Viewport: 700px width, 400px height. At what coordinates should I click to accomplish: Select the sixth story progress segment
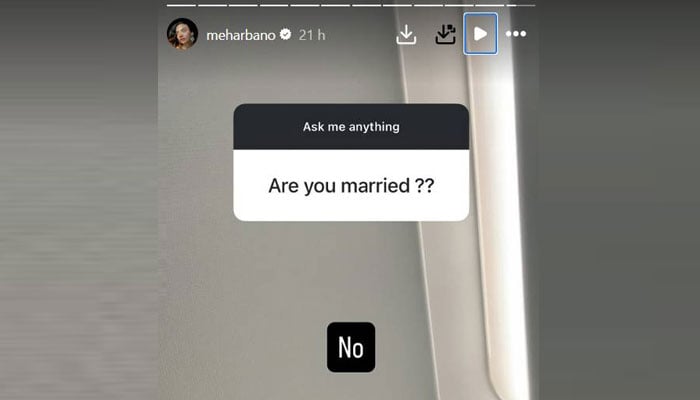click(336, 5)
